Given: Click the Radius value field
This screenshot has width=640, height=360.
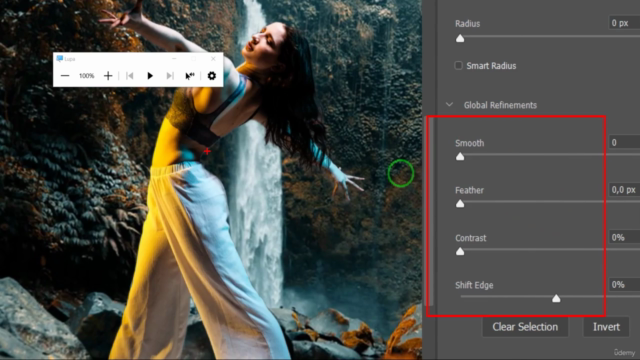Looking at the screenshot, I should [624, 23].
